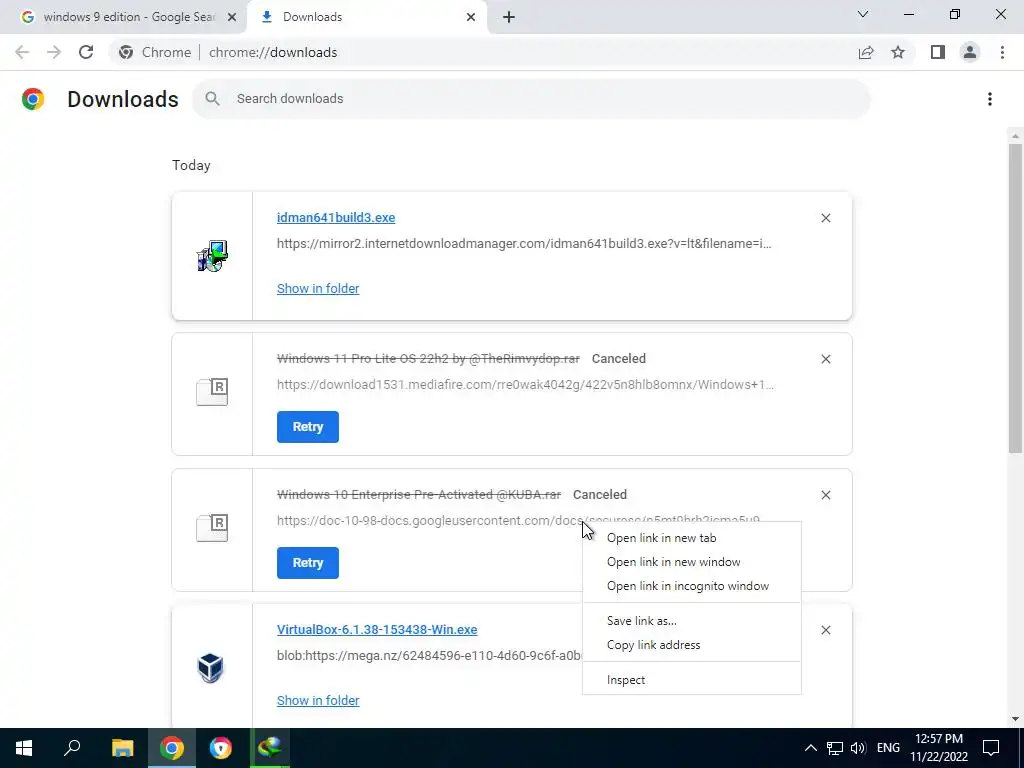Click the VirtualBox cube file icon
The height and width of the screenshot is (768, 1024).
[x=210, y=668]
